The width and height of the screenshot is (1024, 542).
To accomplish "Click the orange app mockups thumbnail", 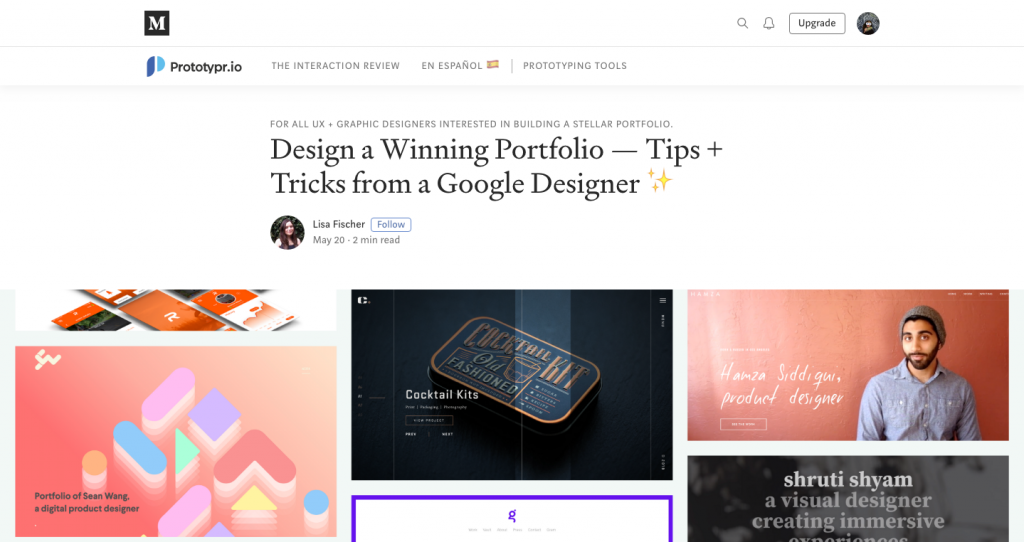I will 176,310.
